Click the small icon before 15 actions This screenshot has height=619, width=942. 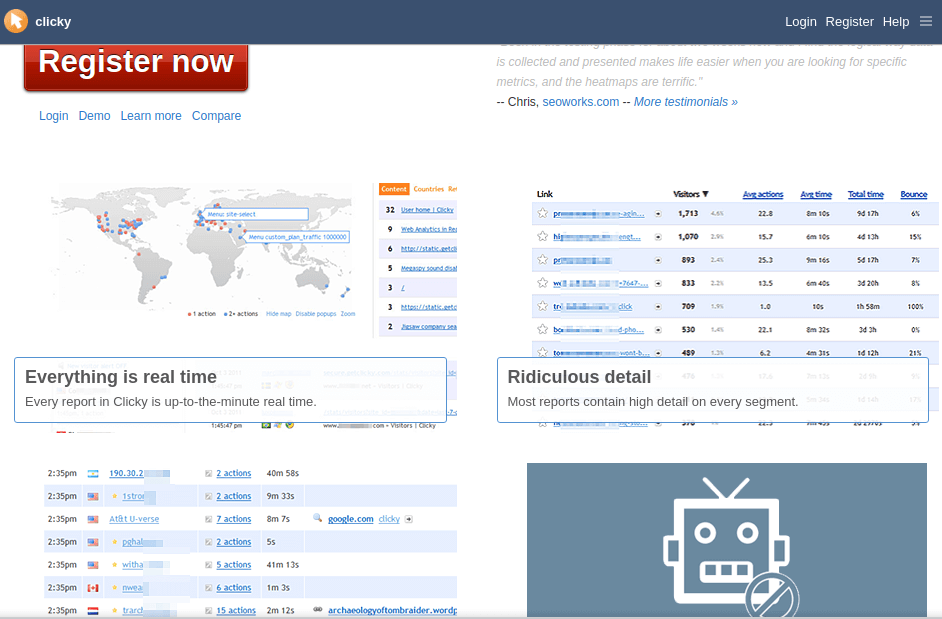coord(208,611)
